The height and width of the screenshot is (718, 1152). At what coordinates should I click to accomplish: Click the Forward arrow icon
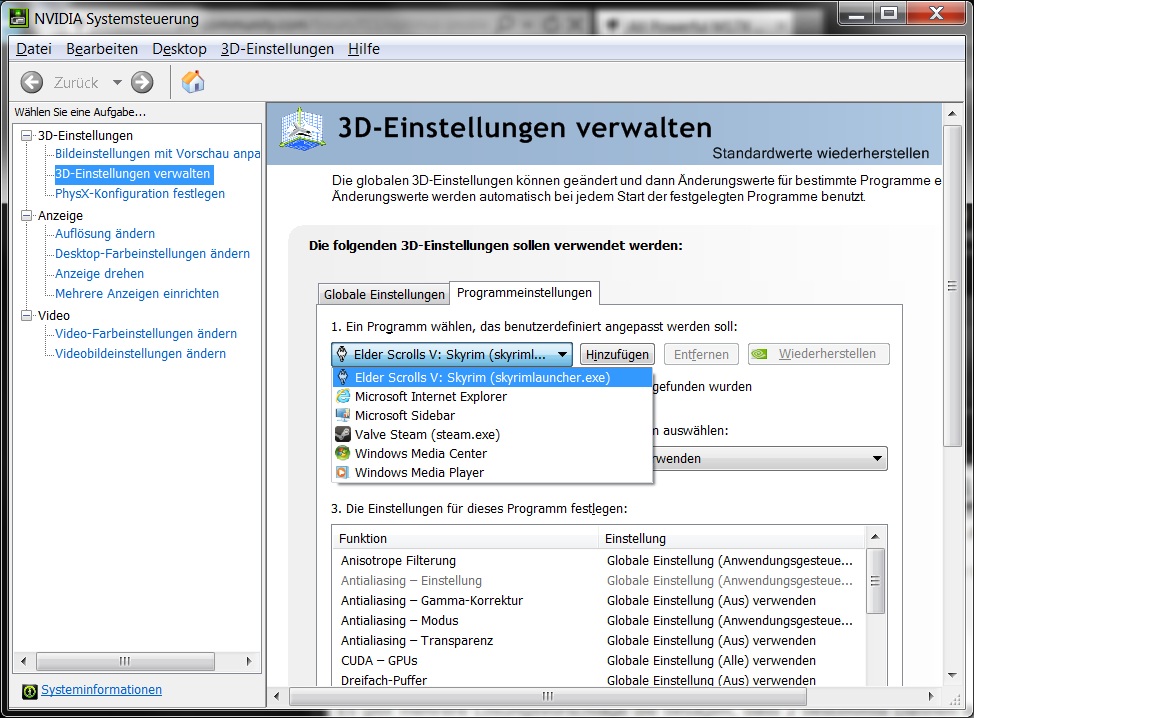[142, 82]
